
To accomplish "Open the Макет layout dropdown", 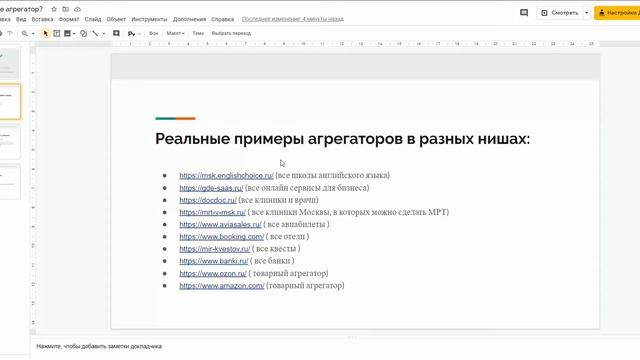I will pos(176,33).
